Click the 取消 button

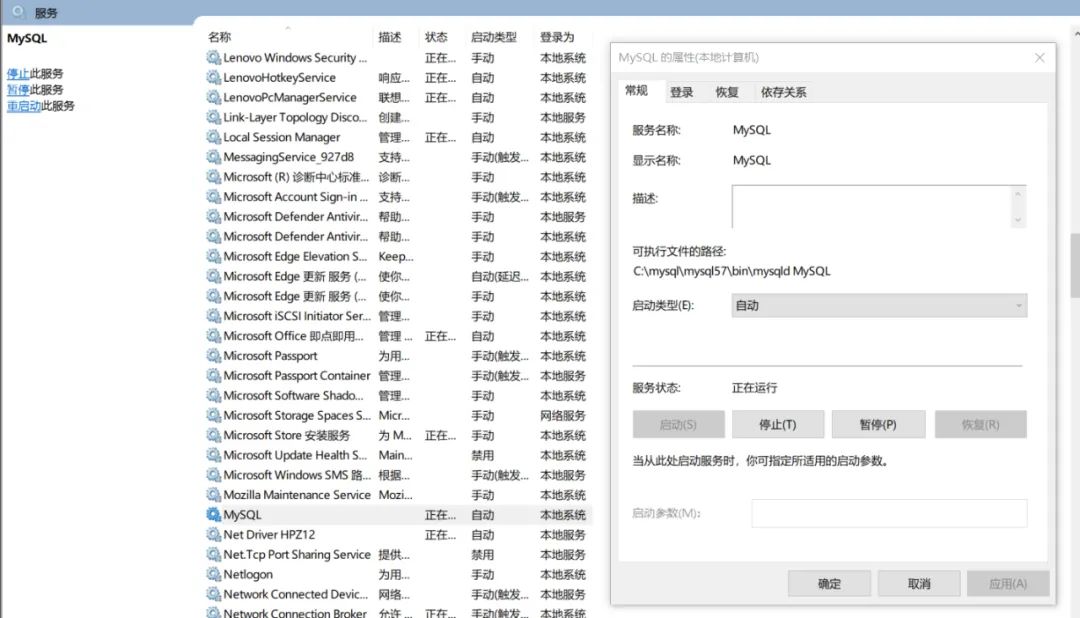point(919,584)
